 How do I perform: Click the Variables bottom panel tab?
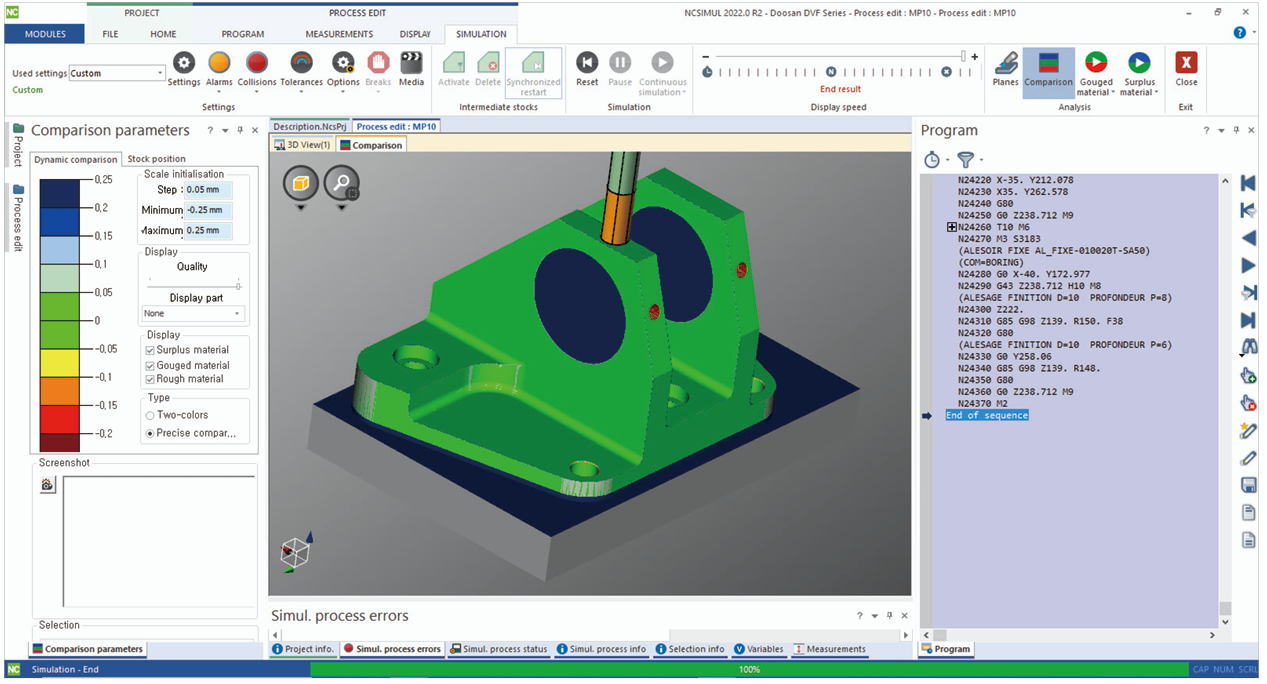pyautogui.click(x=759, y=649)
